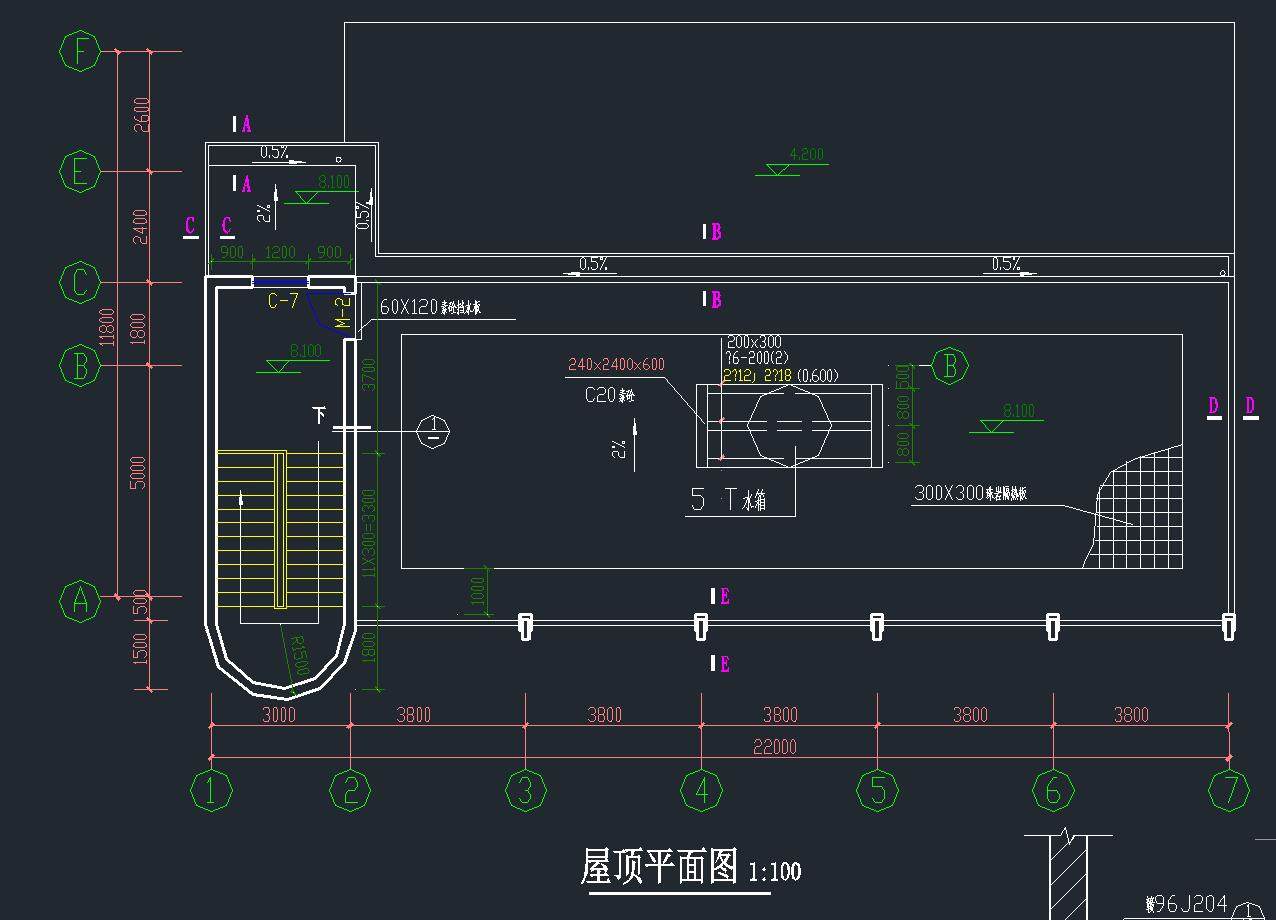Select the 5 T water tank label
This screenshot has height=920, width=1276.
(728, 501)
